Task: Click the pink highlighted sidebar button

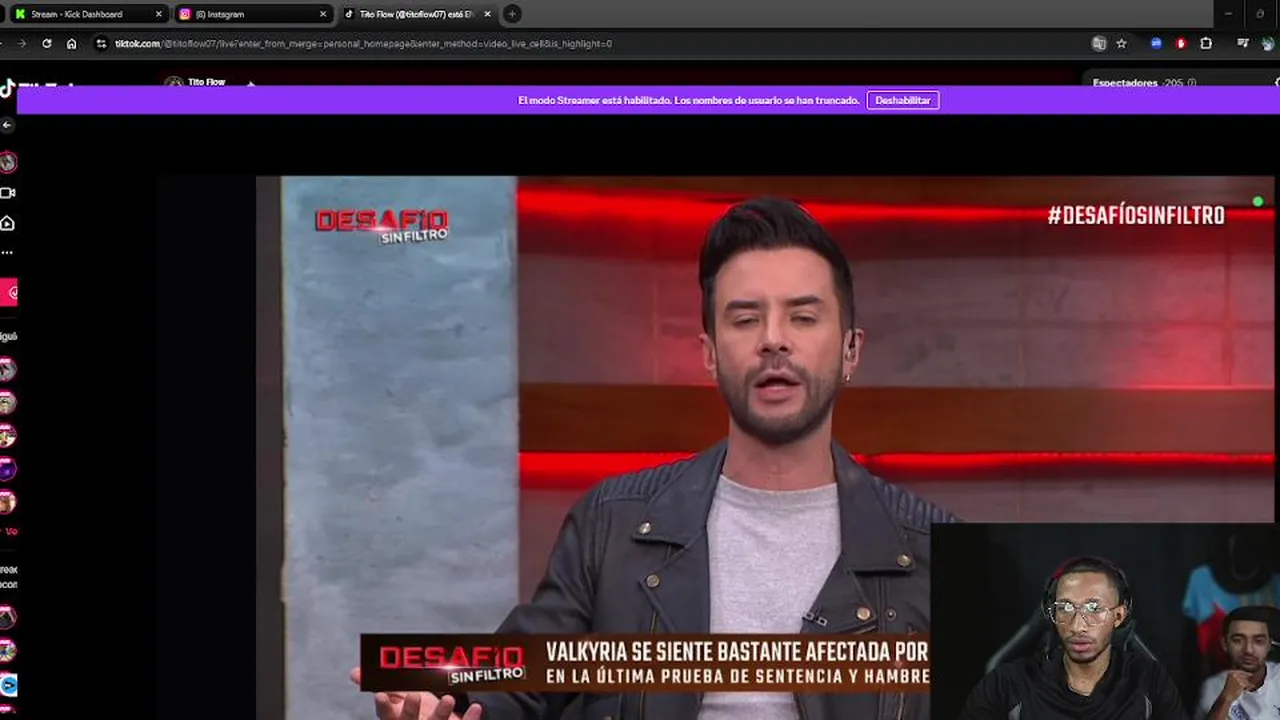Action: coord(9,293)
